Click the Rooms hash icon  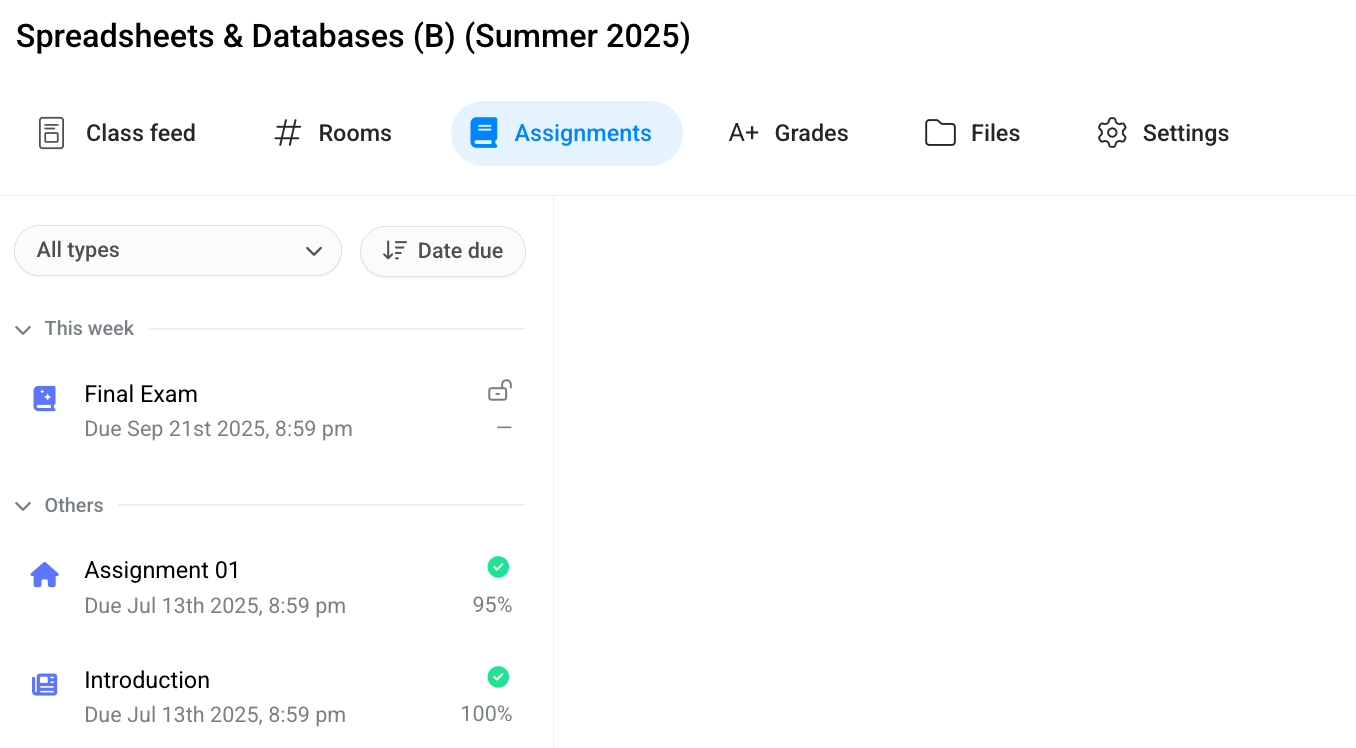pyautogui.click(x=288, y=133)
